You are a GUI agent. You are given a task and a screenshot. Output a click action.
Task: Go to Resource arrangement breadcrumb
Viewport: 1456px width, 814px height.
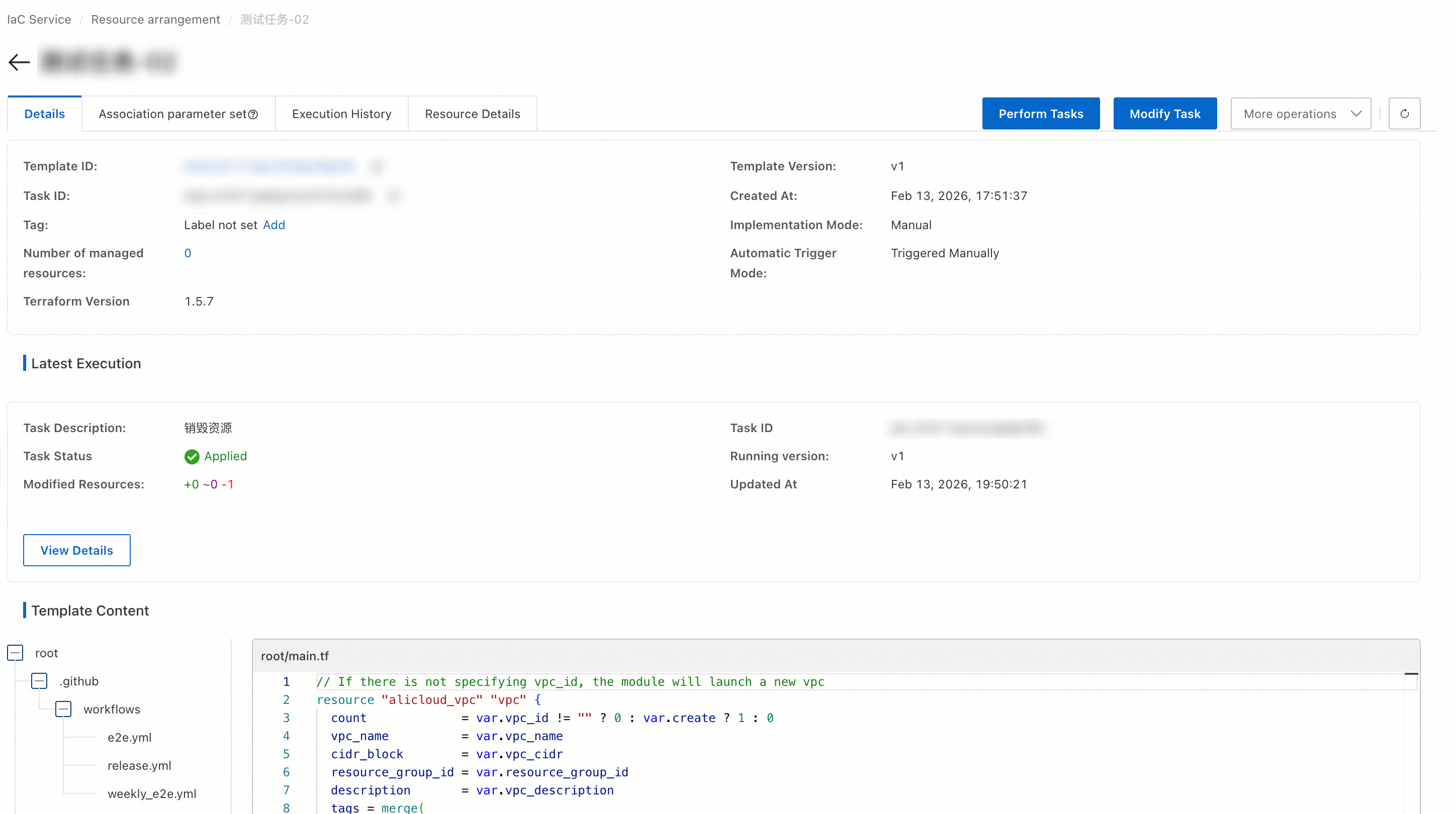tap(155, 19)
